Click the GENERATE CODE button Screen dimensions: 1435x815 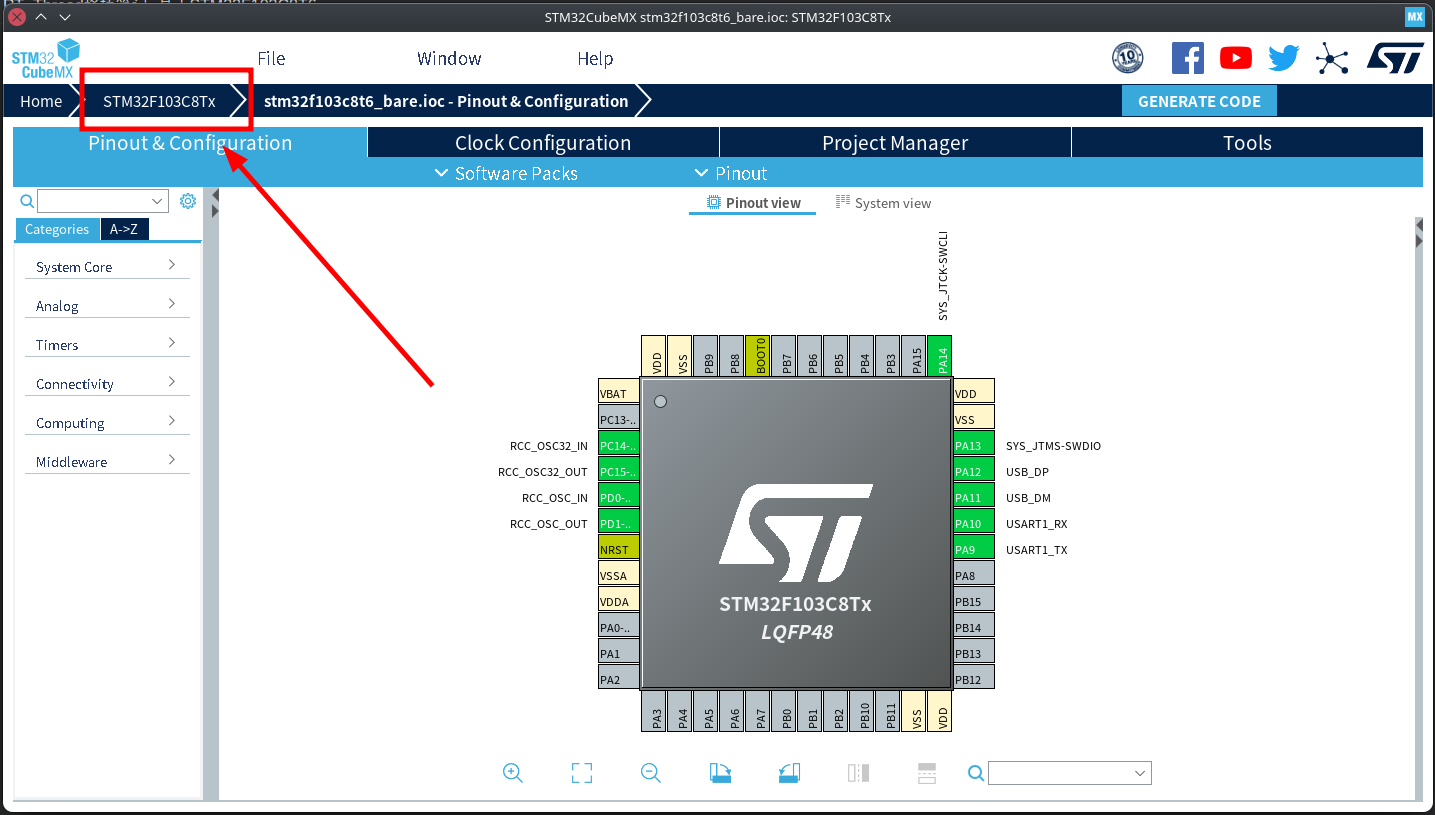1199,101
